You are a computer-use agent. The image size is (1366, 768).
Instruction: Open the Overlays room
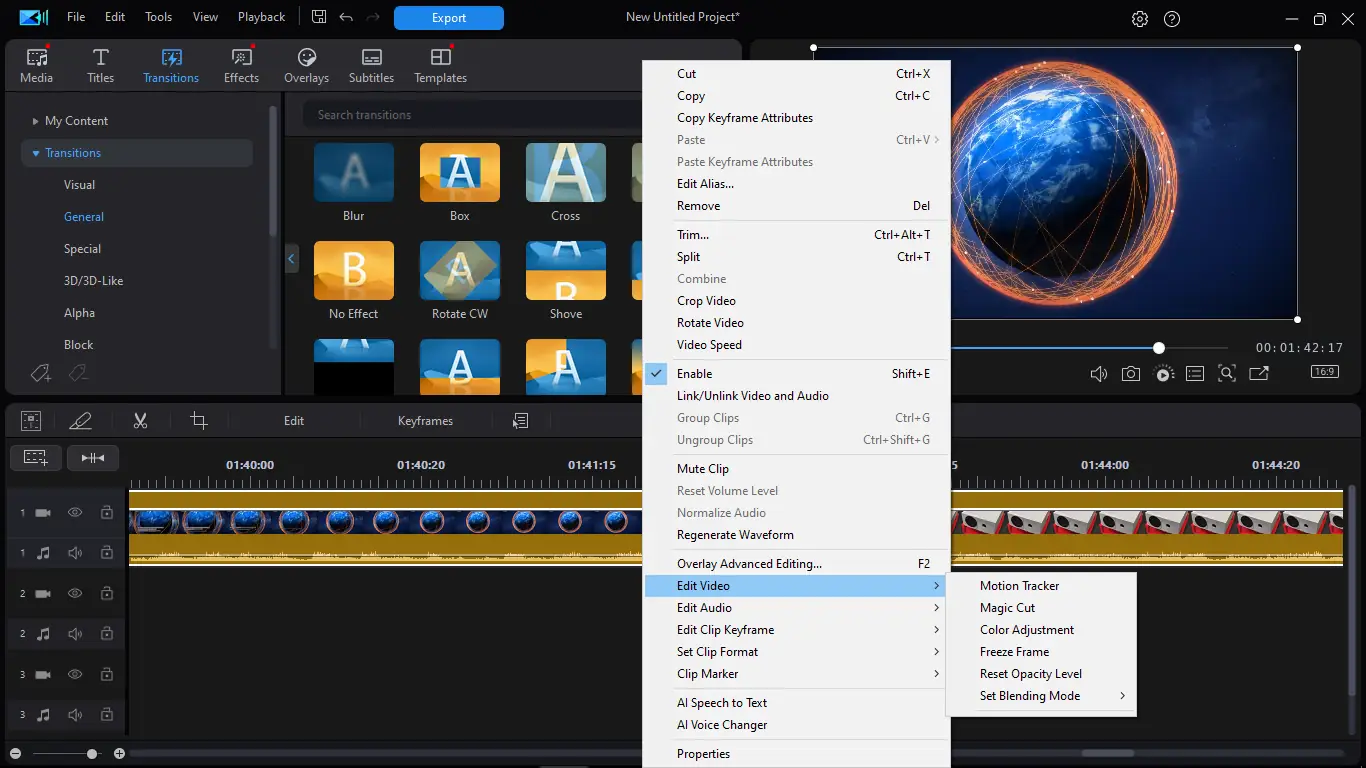coord(306,66)
